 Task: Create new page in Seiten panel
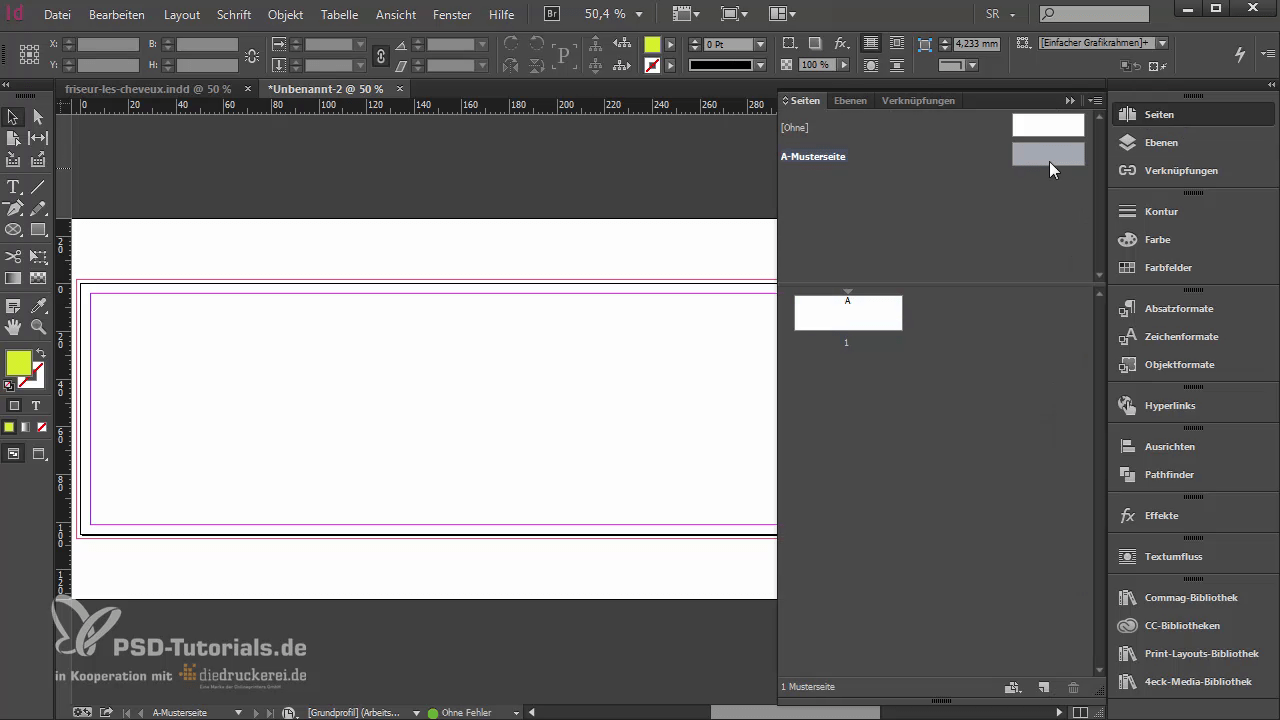click(1043, 688)
